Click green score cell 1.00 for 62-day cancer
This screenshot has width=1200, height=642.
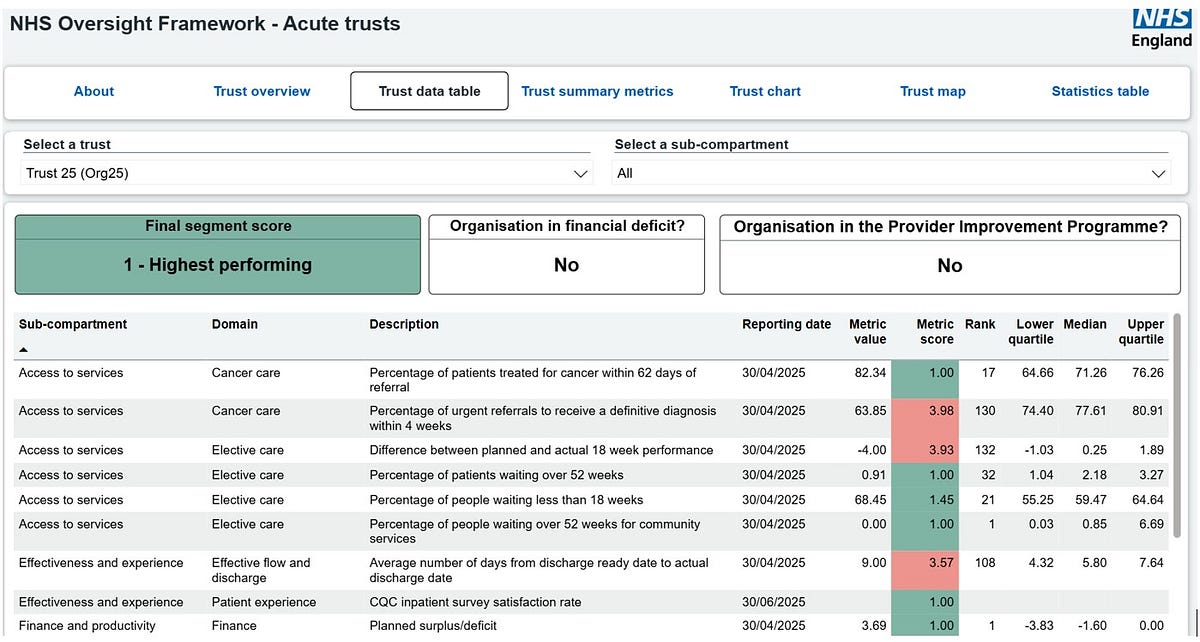coord(925,380)
